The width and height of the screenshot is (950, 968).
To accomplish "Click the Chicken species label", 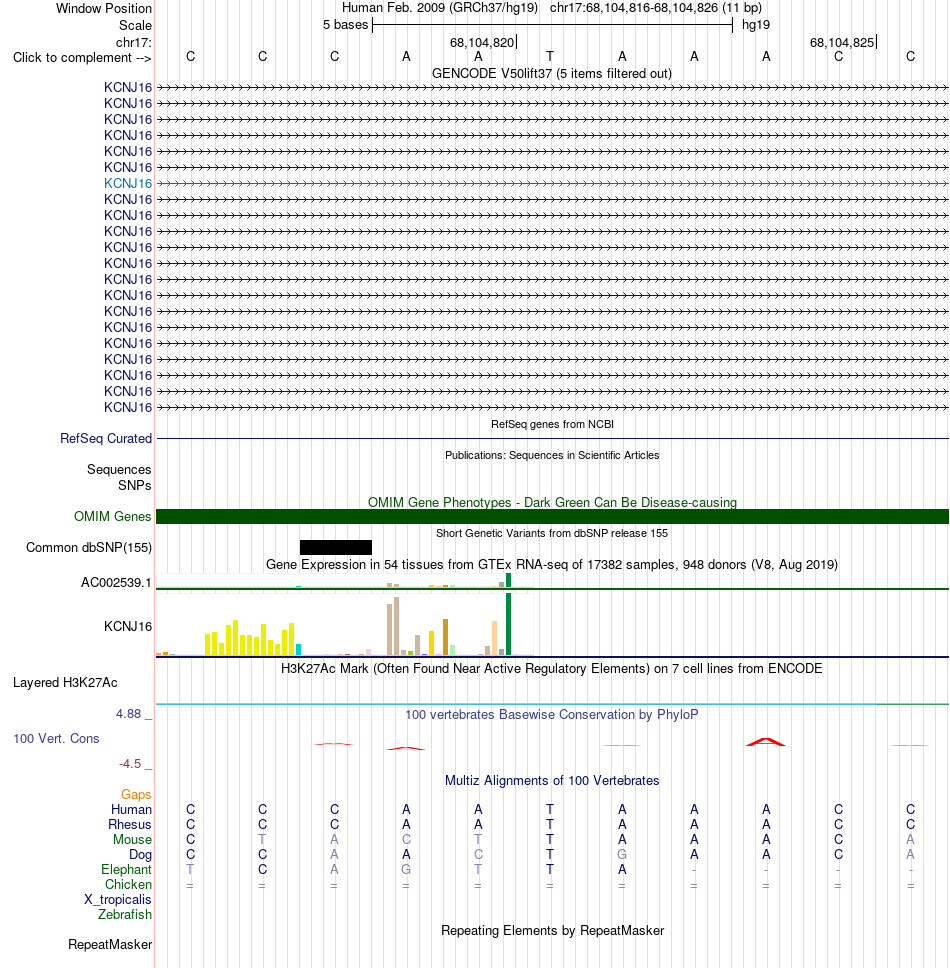I will (128, 885).
